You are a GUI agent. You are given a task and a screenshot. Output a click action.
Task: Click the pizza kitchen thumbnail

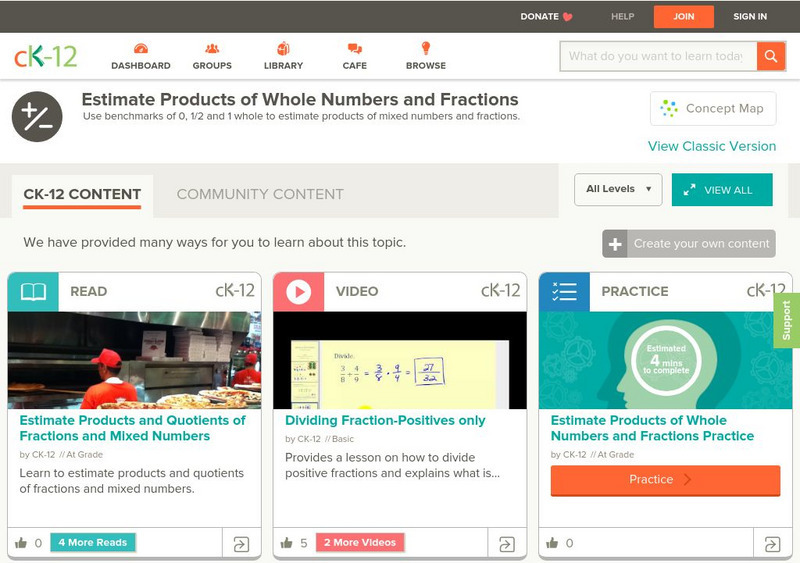[x=135, y=360]
